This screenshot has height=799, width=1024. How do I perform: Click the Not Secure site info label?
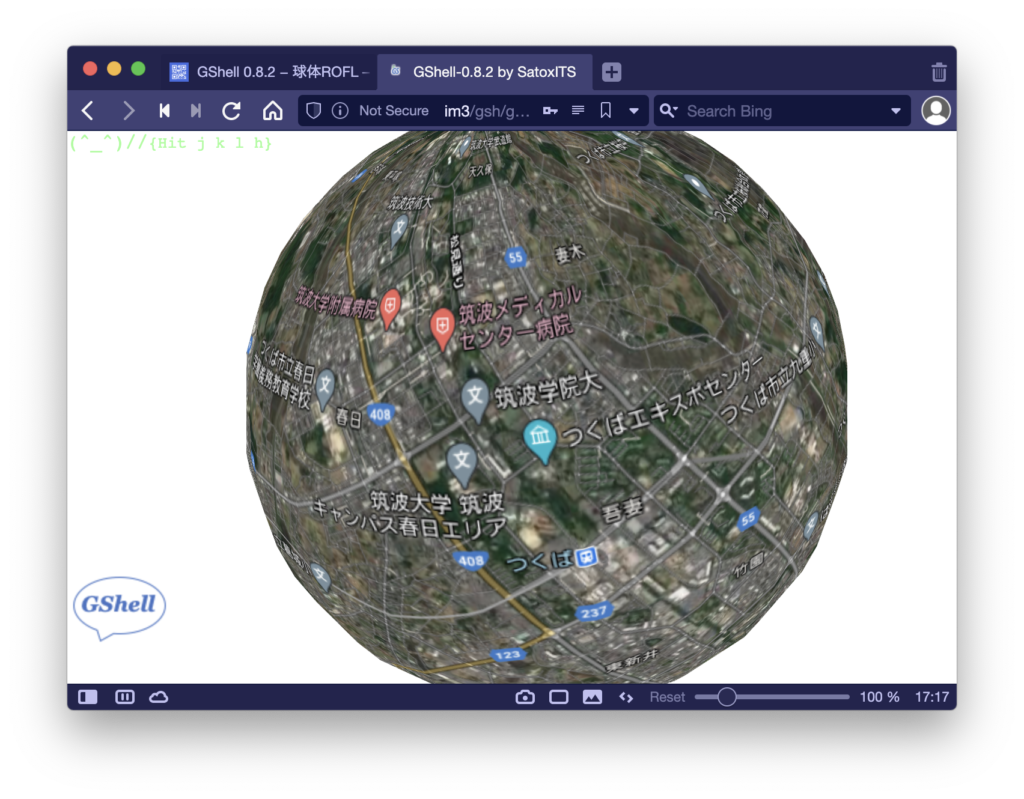tap(393, 111)
